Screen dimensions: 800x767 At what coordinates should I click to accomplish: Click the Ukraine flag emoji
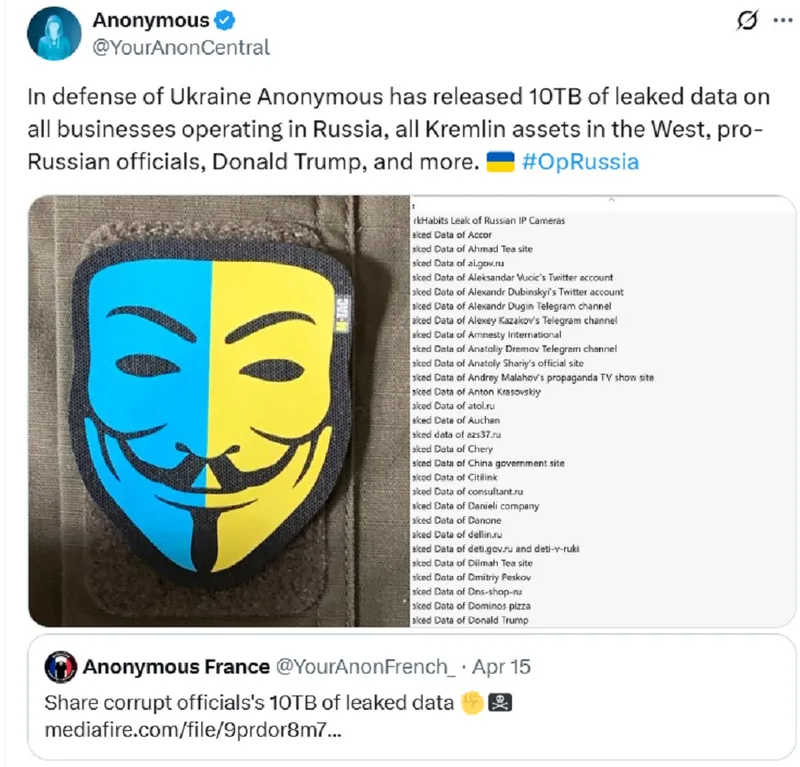pos(500,162)
